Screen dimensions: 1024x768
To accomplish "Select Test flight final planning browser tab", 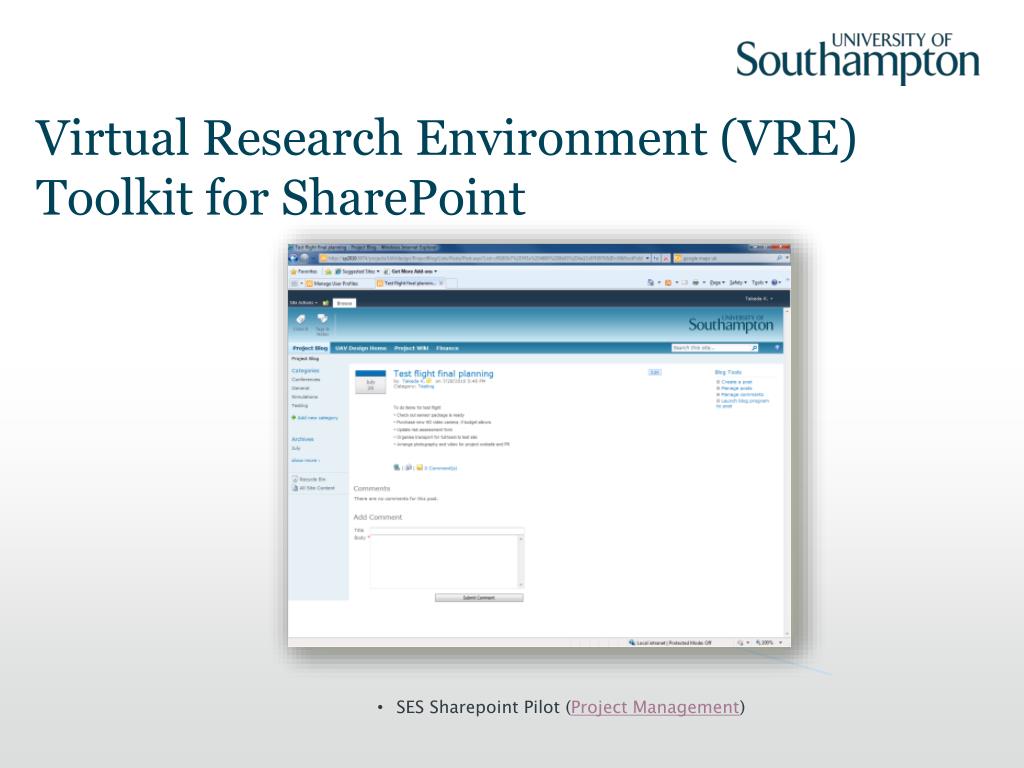I will point(411,283).
